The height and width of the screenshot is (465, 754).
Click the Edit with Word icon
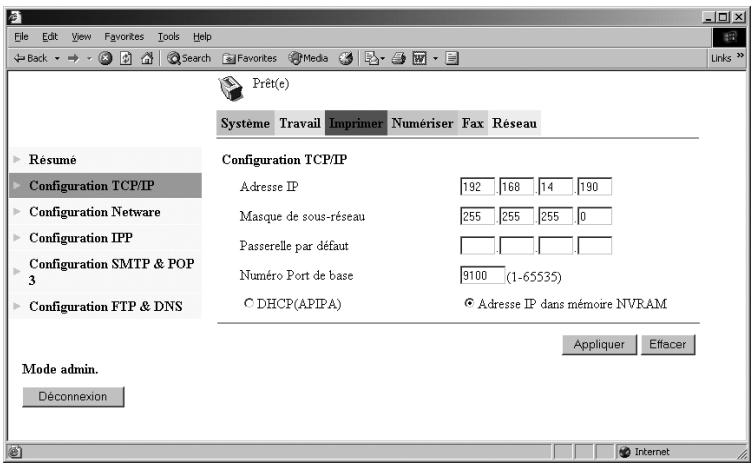(419, 58)
